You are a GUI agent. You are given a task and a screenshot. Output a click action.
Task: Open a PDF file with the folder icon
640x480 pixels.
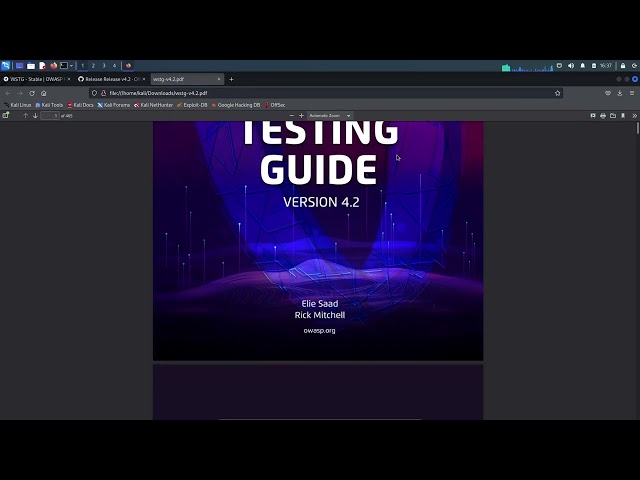point(613,116)
